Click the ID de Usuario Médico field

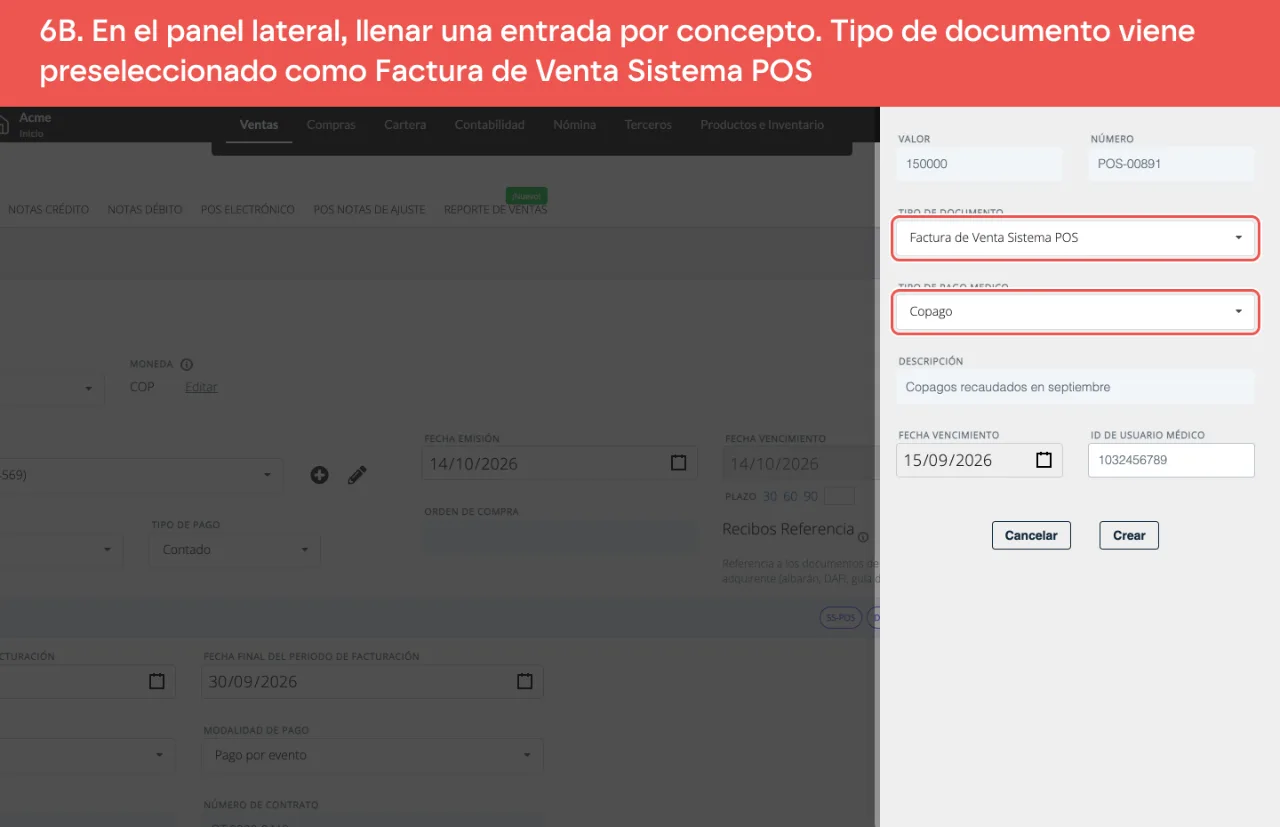(x=1171, y=460)
